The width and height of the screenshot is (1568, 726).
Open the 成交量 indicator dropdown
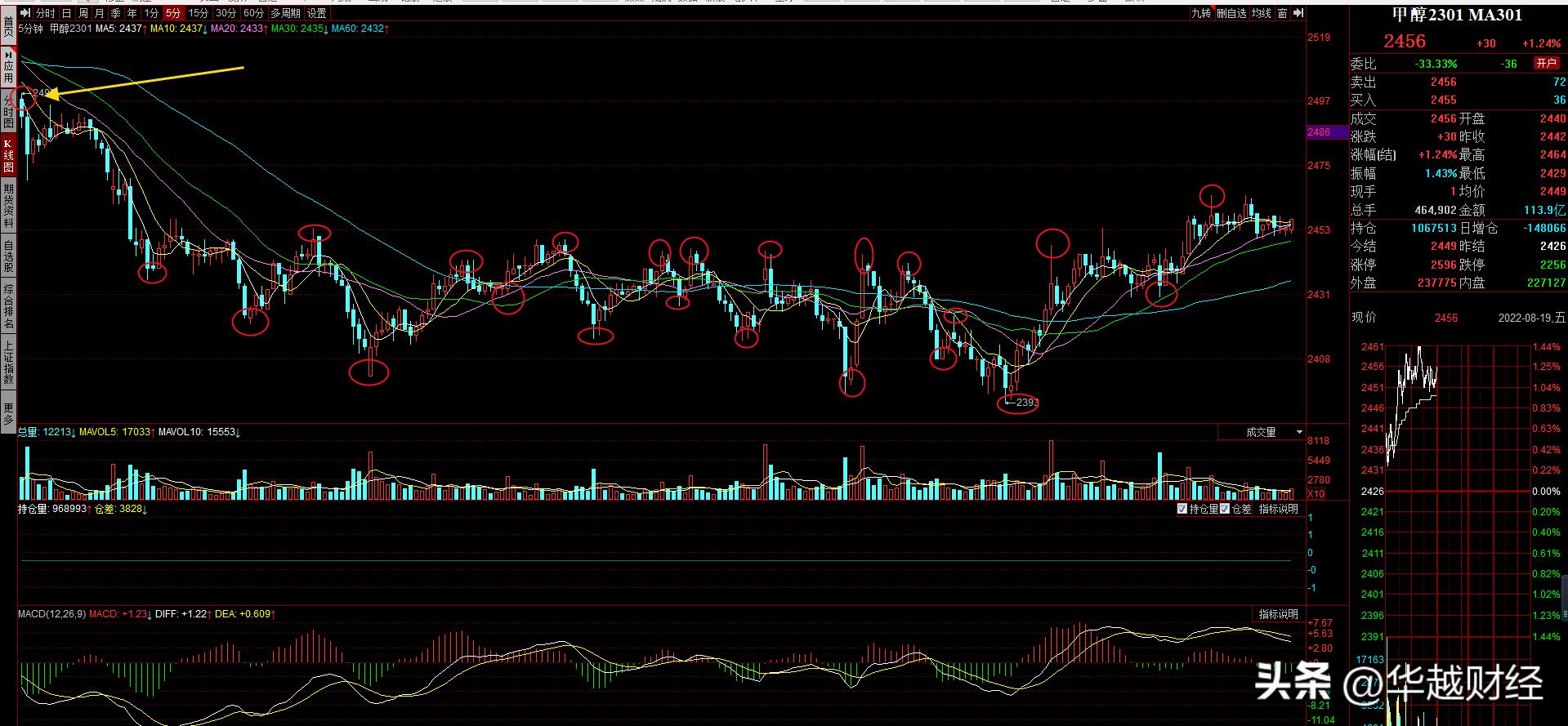[x=1262, y=432]
